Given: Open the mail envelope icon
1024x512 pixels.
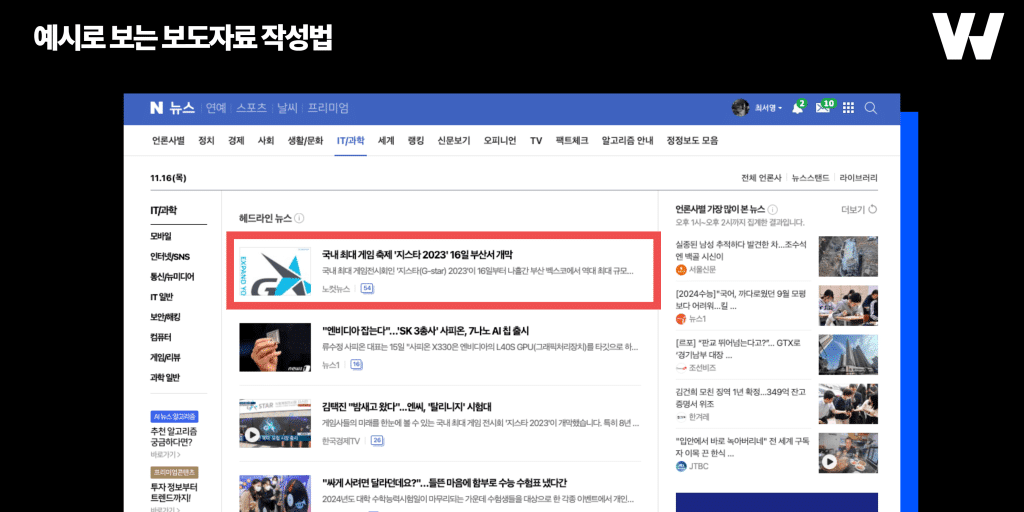Looking at the screenshot, I should coord(822,108).
